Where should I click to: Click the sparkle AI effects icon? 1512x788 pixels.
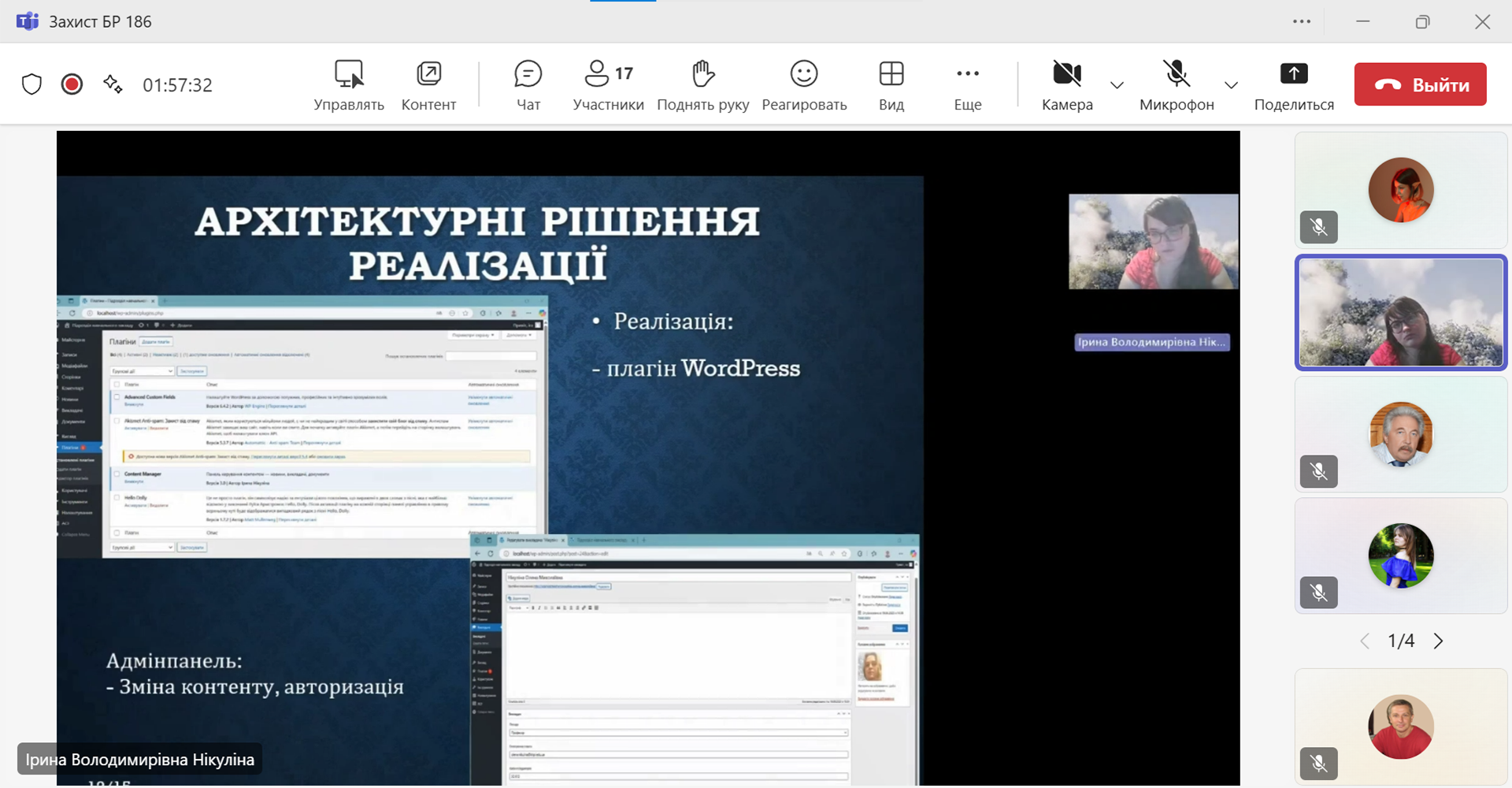pyautogui.click(x=113, y=84)
